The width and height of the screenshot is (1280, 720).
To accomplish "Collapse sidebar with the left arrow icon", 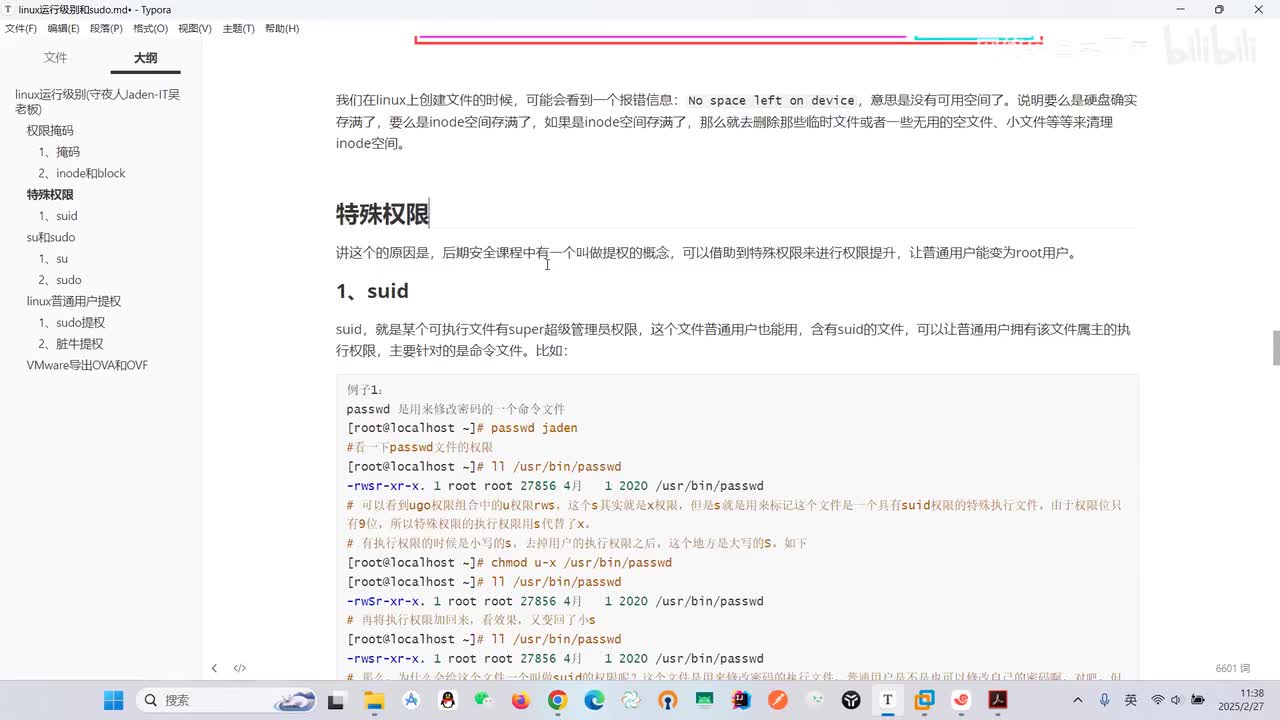I will 214,668.
